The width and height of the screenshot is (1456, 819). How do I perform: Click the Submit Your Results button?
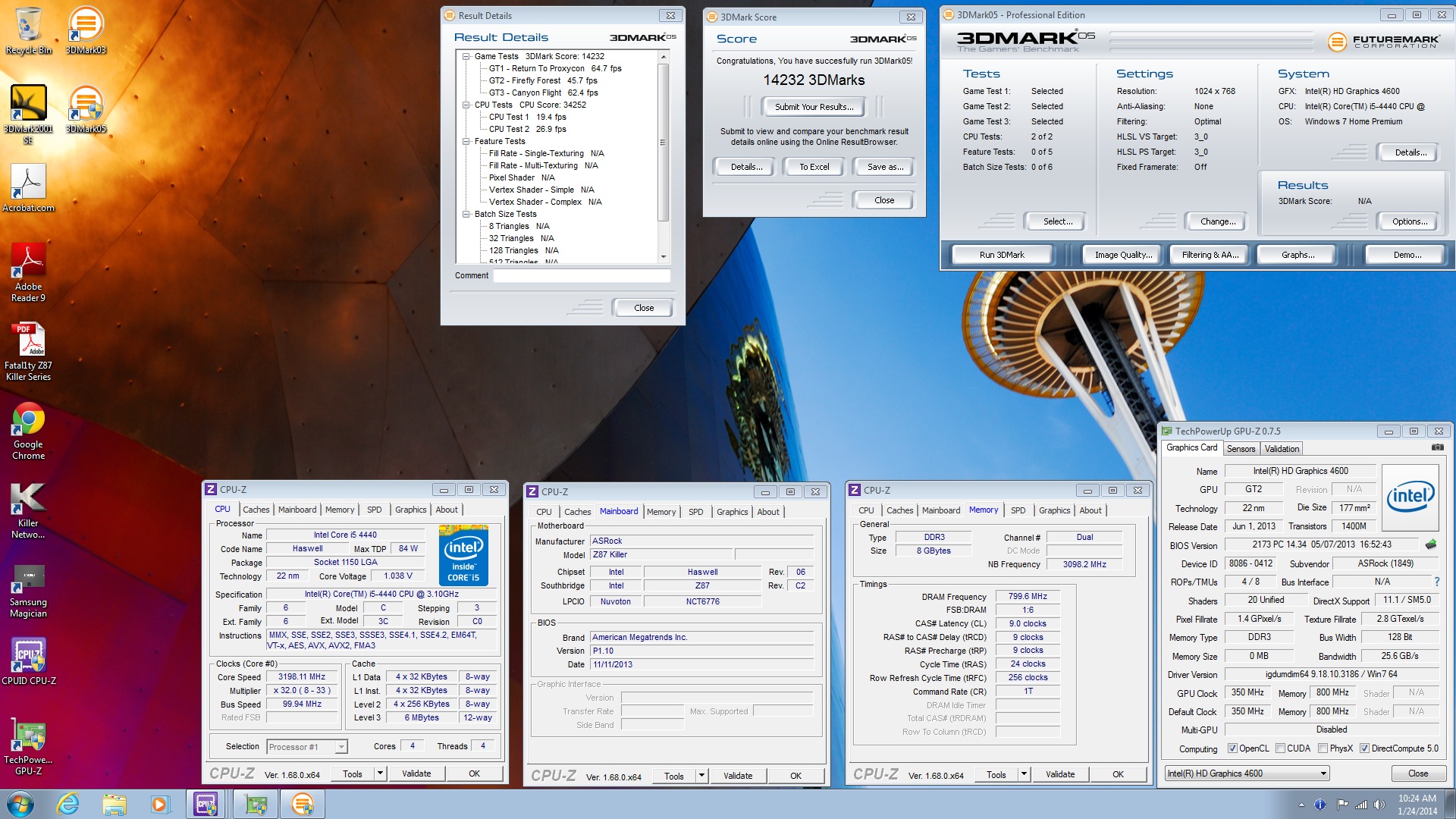[x=814, y=107]
